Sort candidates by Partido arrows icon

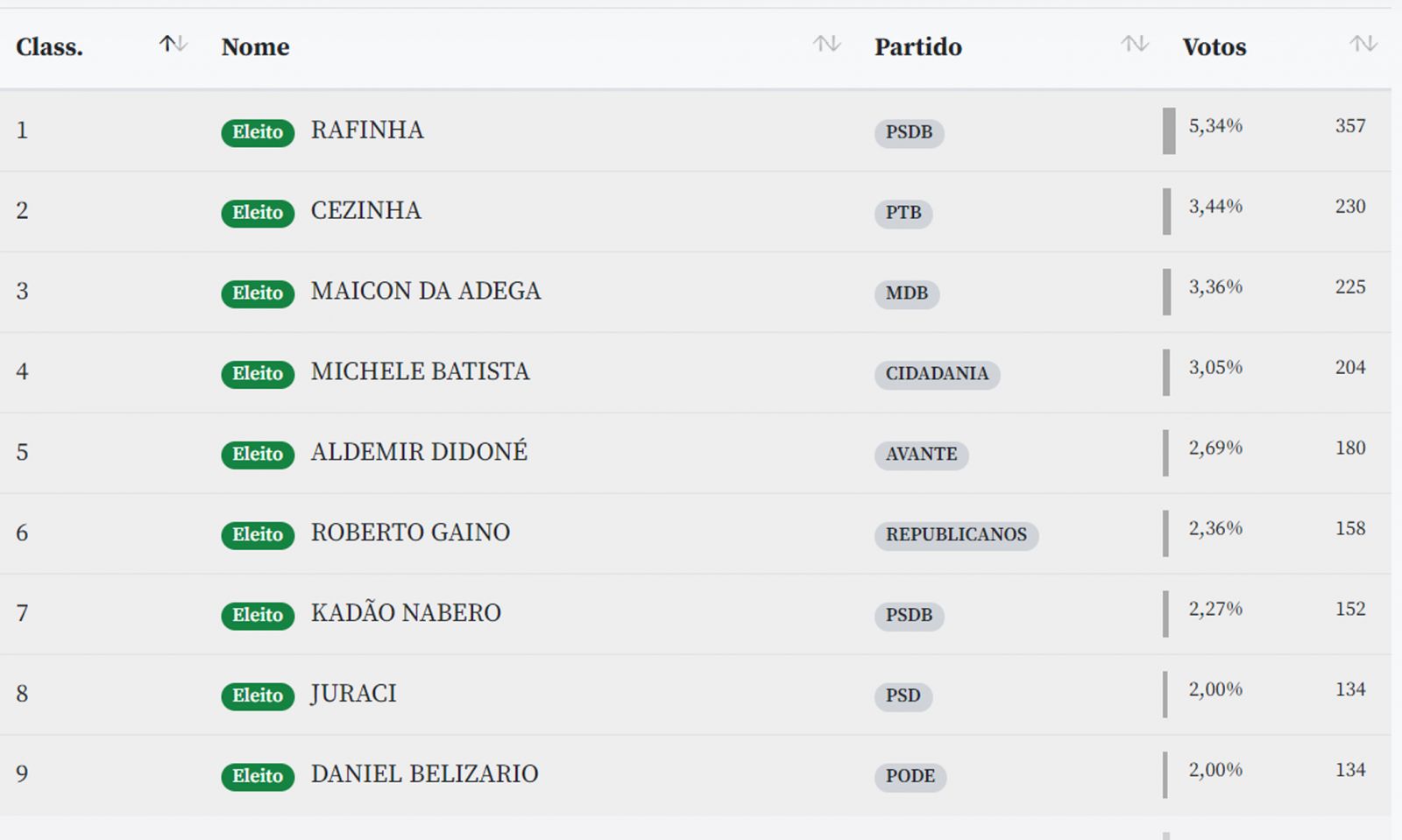click(x=1135, y=44)
